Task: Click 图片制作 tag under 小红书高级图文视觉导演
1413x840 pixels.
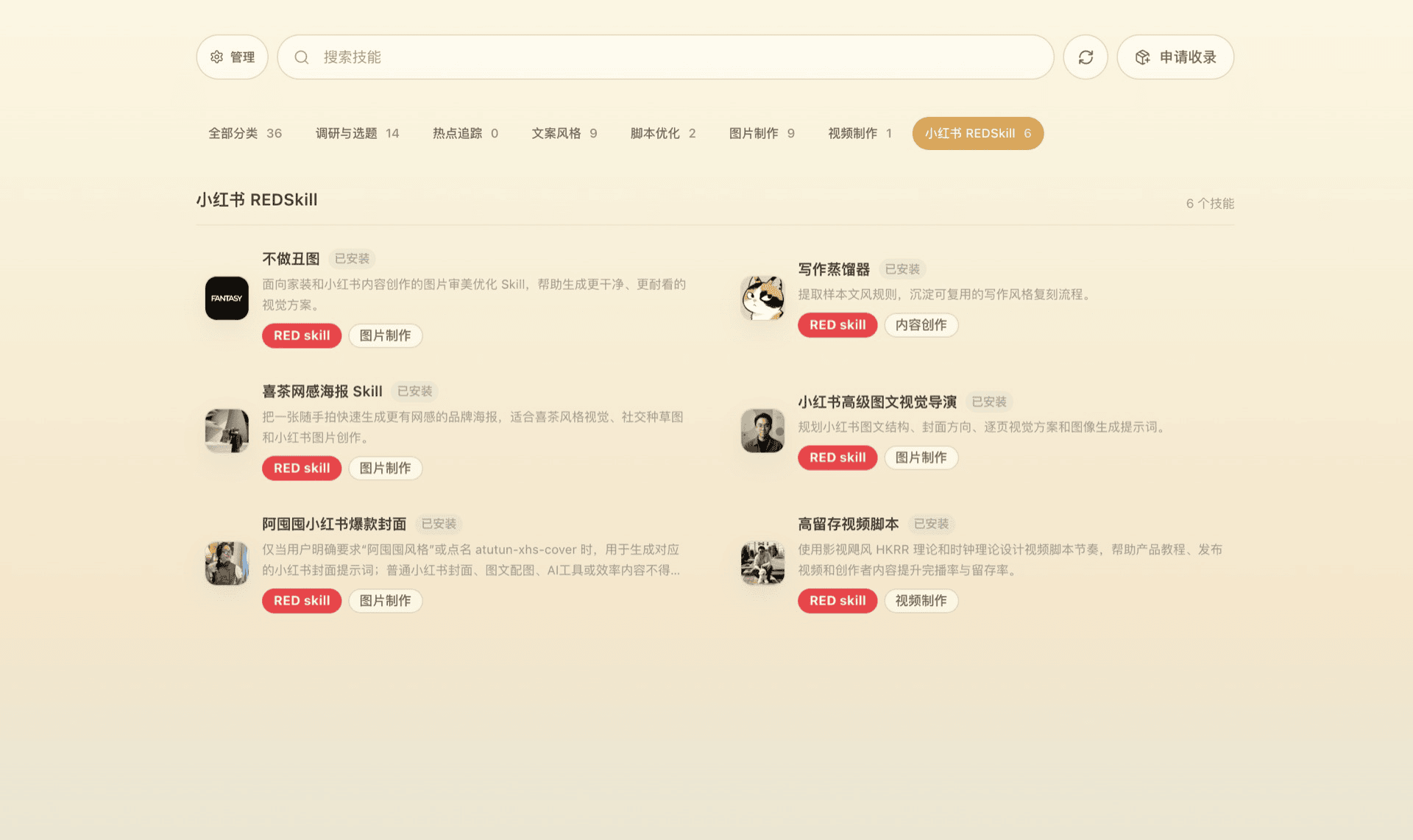Action: coord(921,458)
